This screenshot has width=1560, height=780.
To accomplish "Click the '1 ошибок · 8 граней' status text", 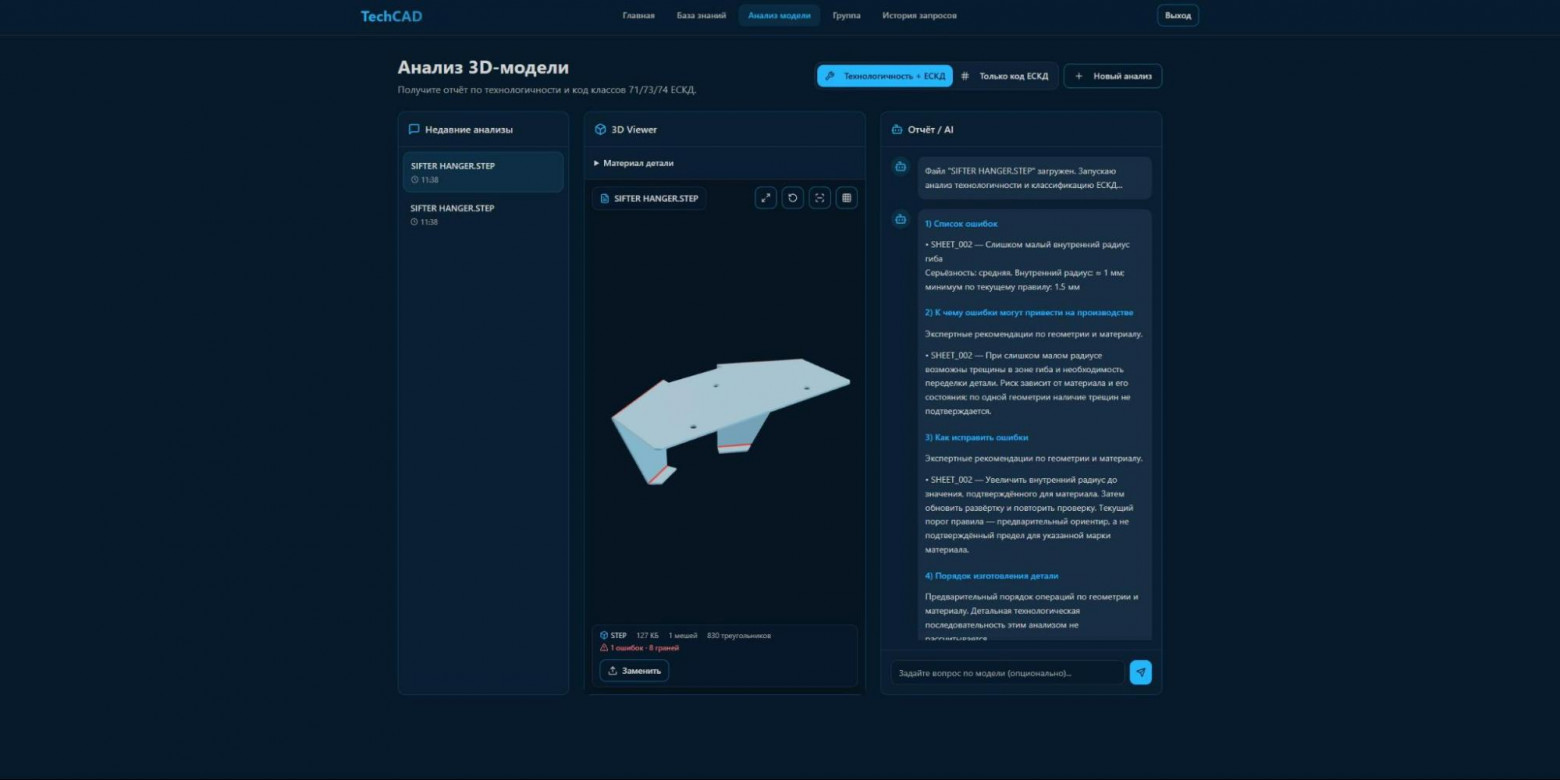I will click(644, 648).
